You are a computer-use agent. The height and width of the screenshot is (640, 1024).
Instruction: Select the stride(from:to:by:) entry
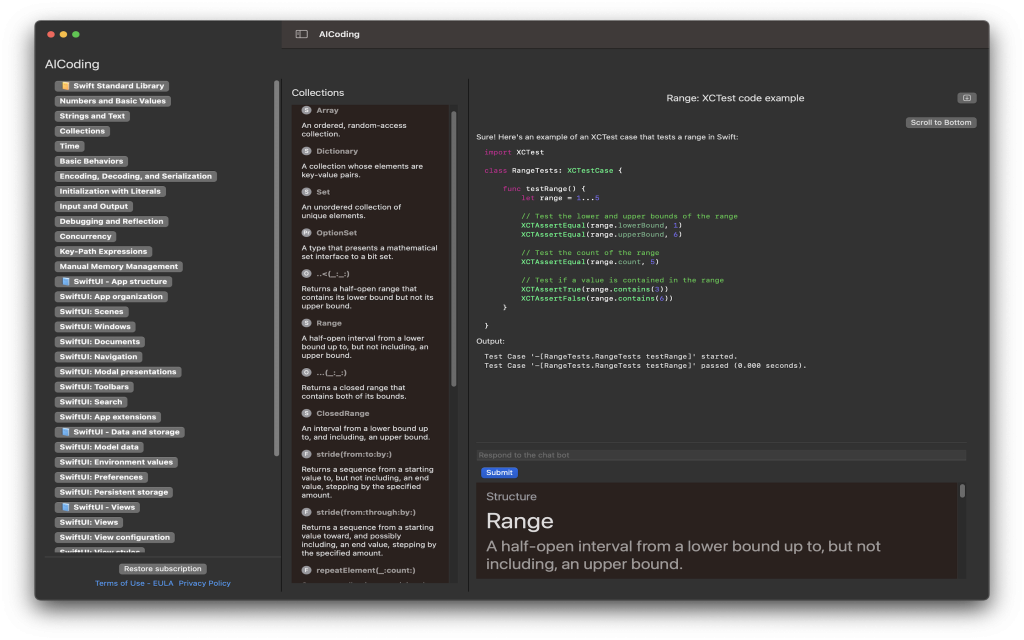(354, 454)
